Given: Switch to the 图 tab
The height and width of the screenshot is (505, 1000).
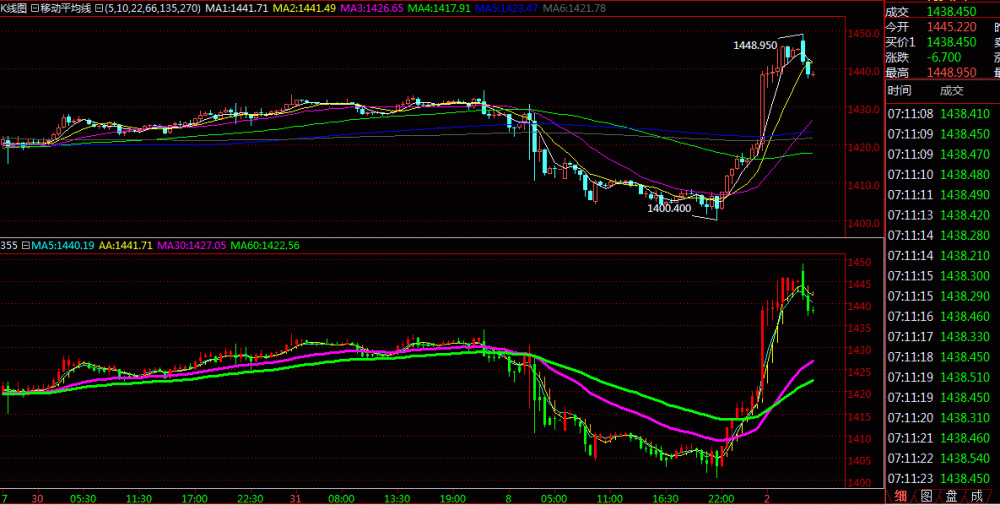Looking at the screenshot, I should click(926, 495).
